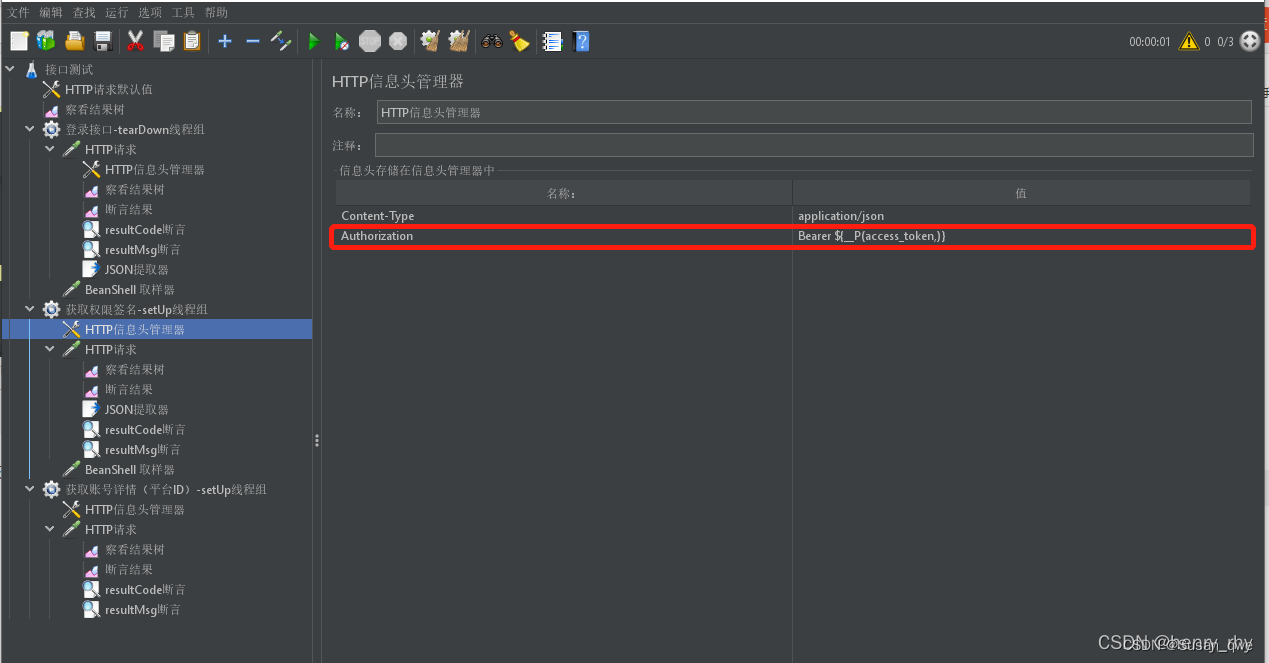Select BeanShell 取样器 under 获取权限签名-setUp线程组
This screenshot has height=663, width=1269.
pos(129,469)
